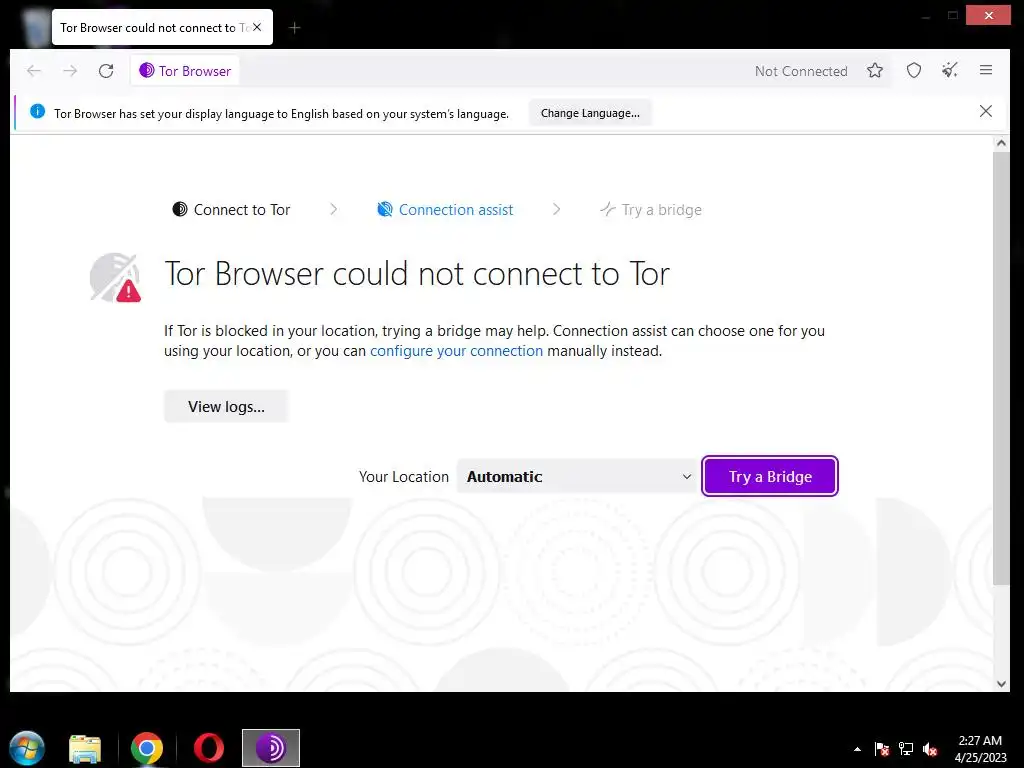Click the browser back arrow
The width and height of the screenshot is (1024, 768).
coord(34,71)
